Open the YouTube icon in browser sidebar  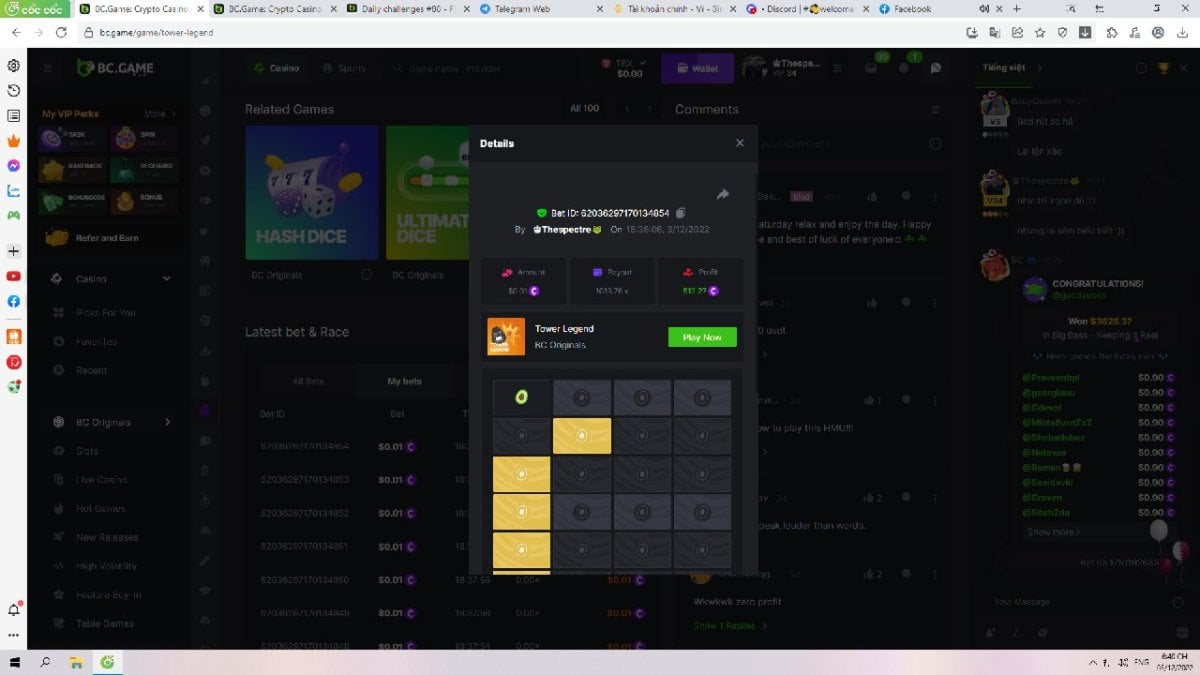coord(14,276)
